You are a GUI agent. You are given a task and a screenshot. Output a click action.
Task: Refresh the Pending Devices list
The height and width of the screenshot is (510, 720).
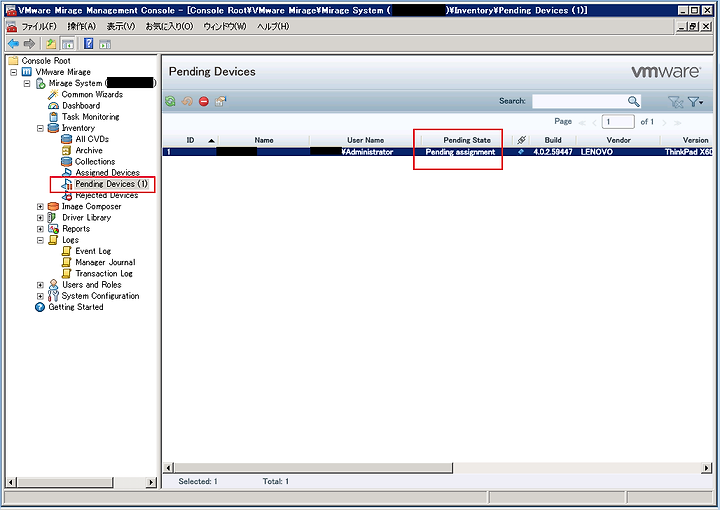click(170, 101)
